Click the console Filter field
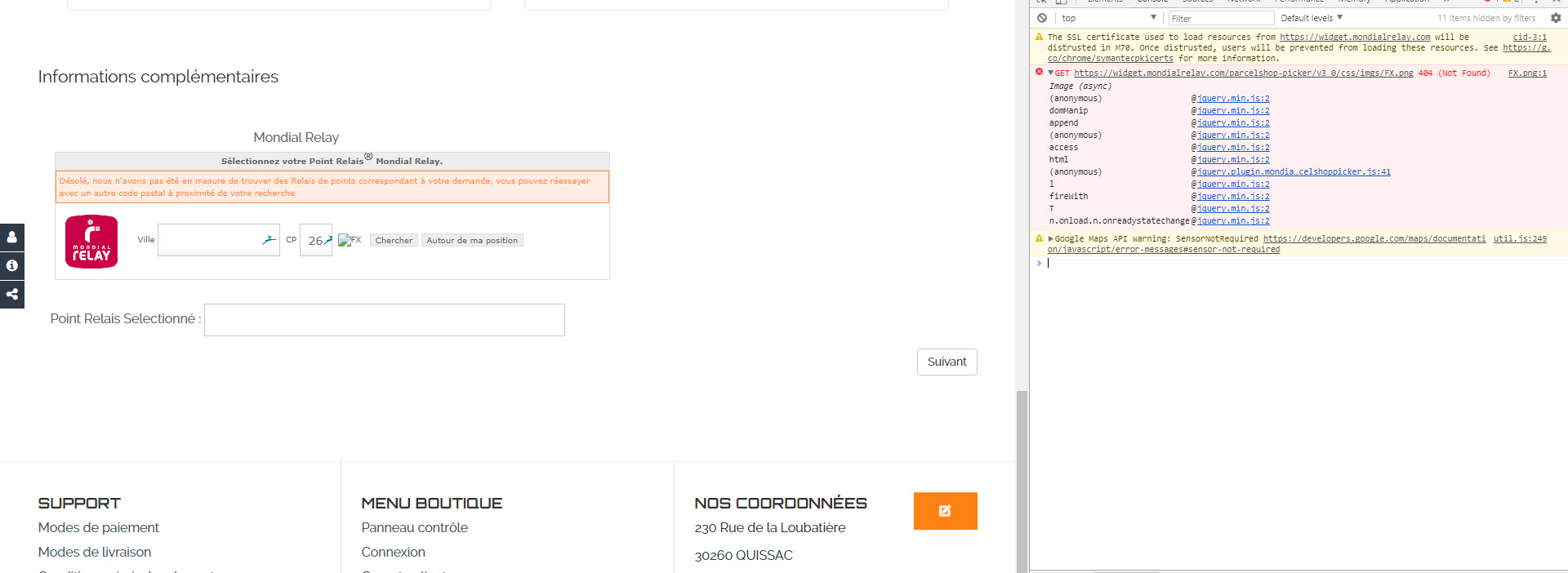1568x573 pixels. pyautogui.click(x=1221, y=18)
